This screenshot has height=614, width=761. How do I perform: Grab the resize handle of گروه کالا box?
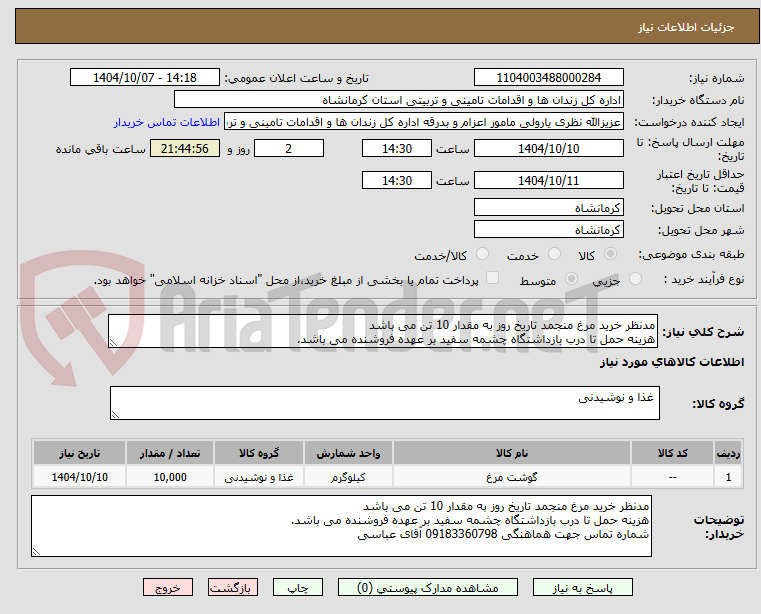115,415
